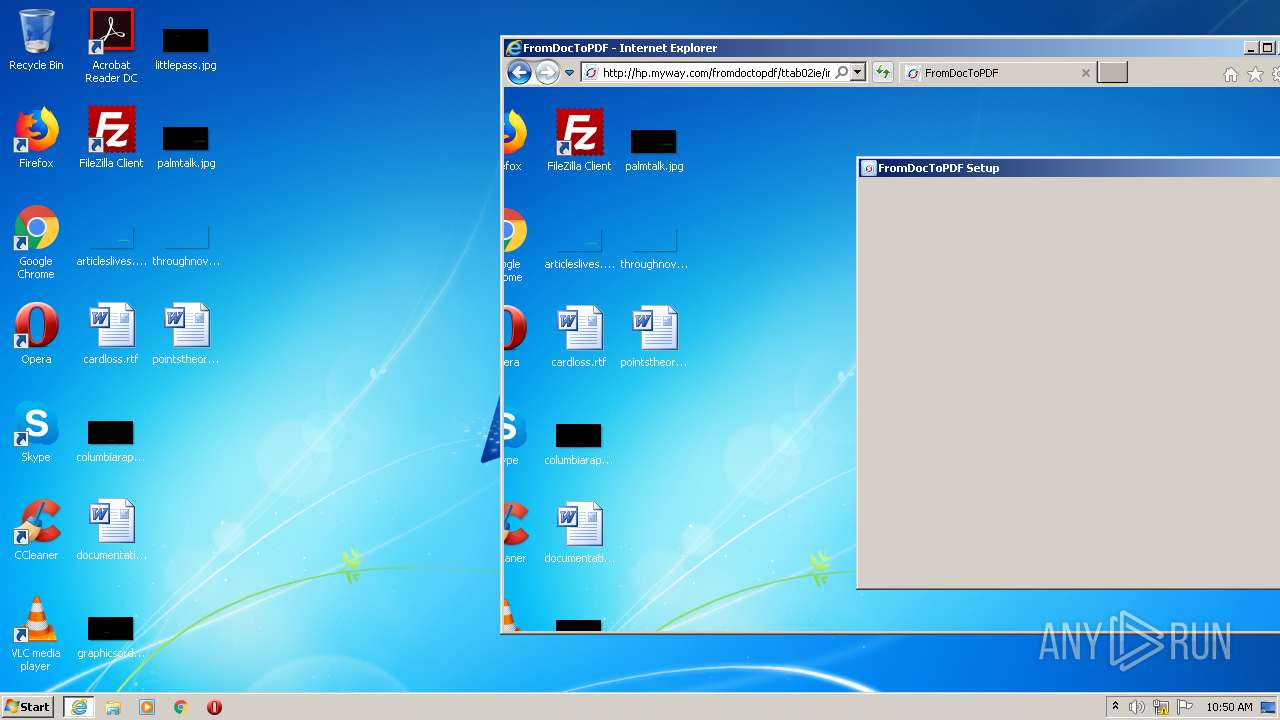Open Windows Media Player from taskbar

147,707
